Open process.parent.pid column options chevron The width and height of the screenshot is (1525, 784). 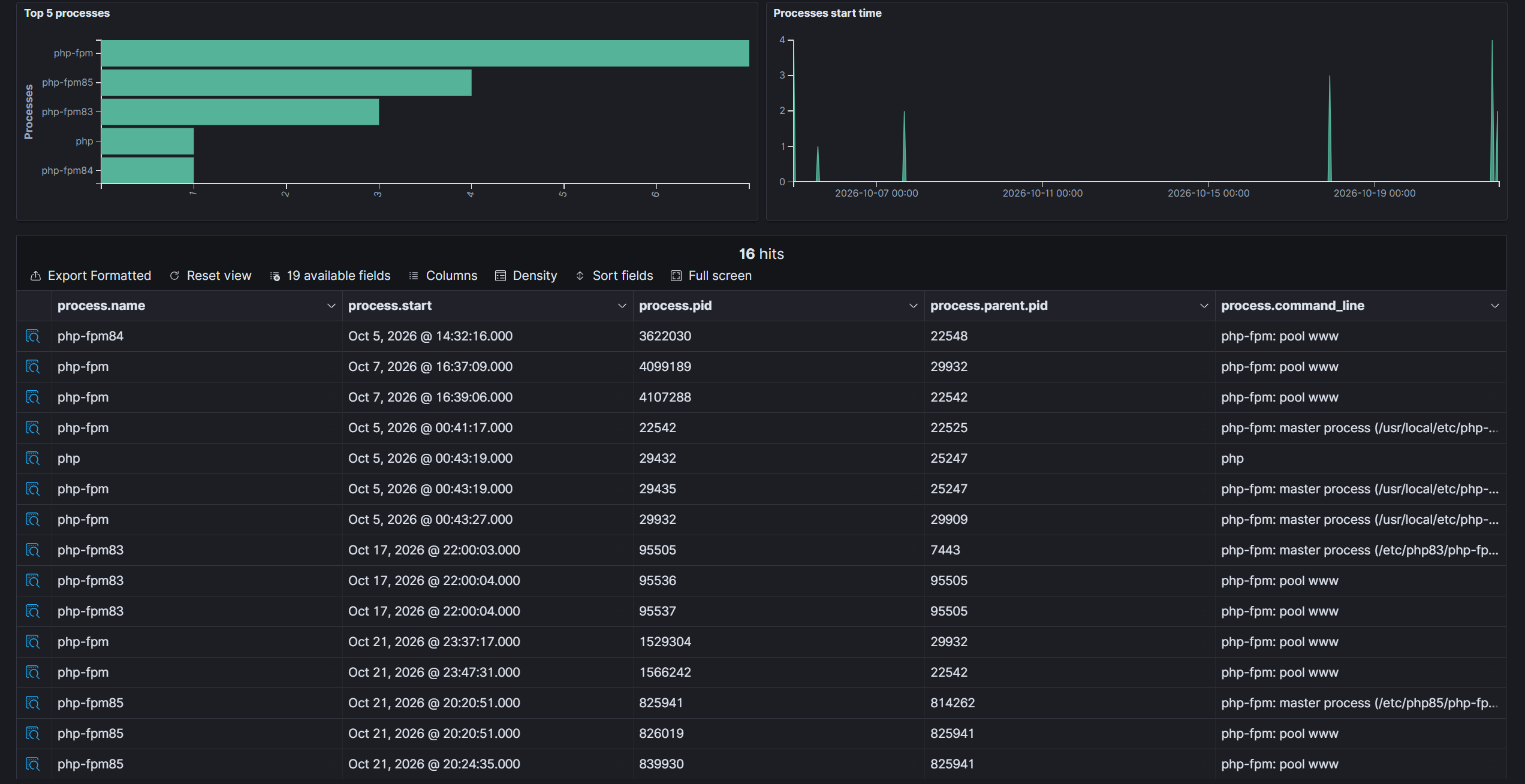coord(1204,306)
